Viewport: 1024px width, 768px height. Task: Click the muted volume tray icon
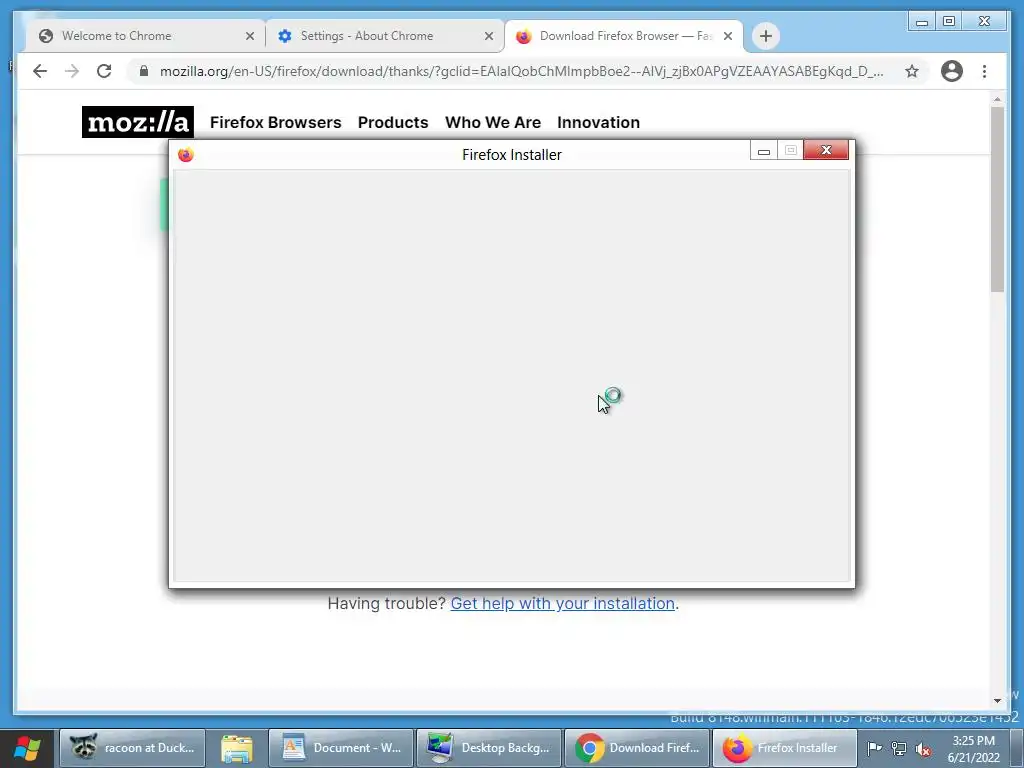pyautogui.click(x=923, y=749)
